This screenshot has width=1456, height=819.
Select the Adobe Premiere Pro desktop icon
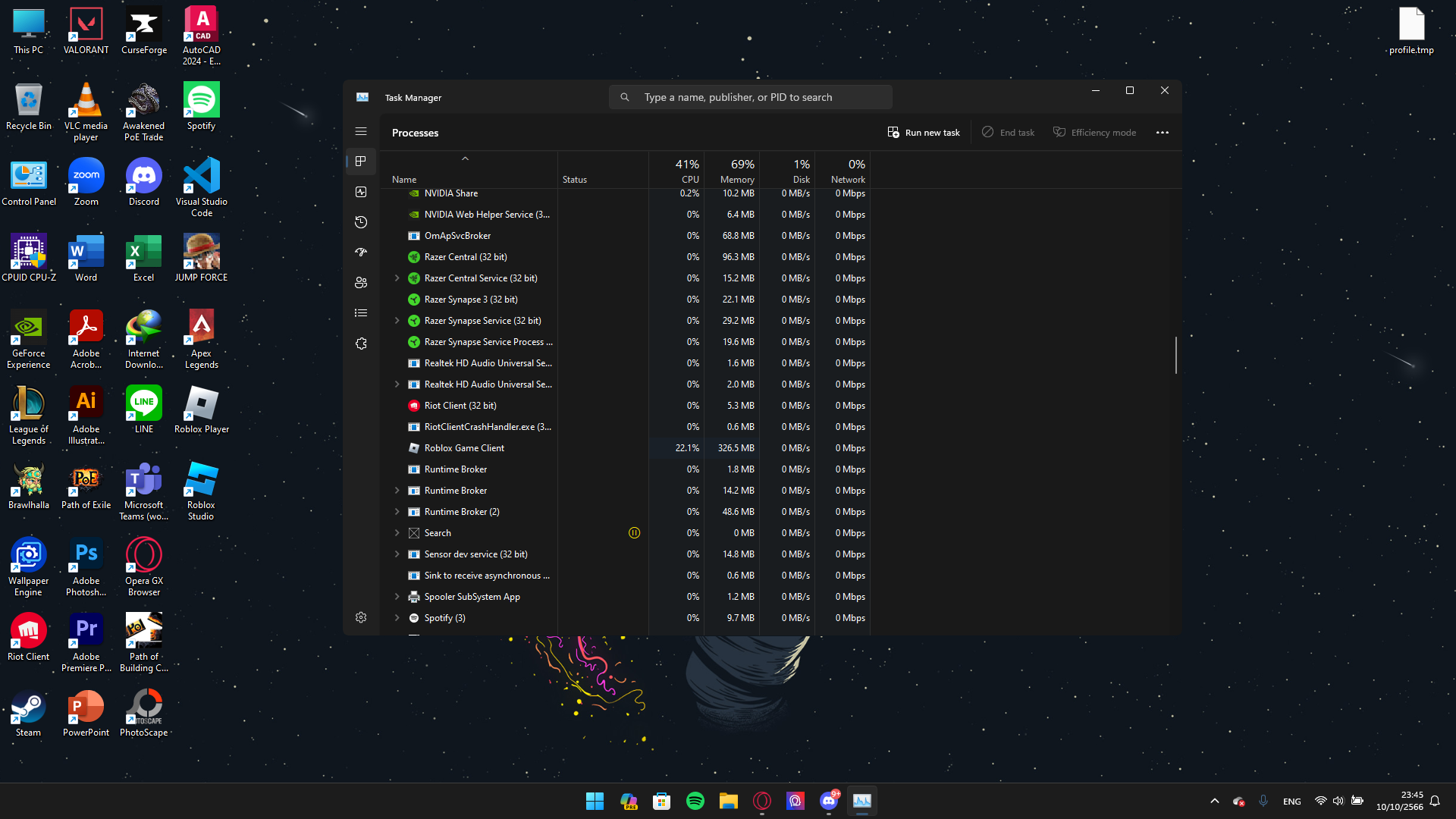coord(86,643)
